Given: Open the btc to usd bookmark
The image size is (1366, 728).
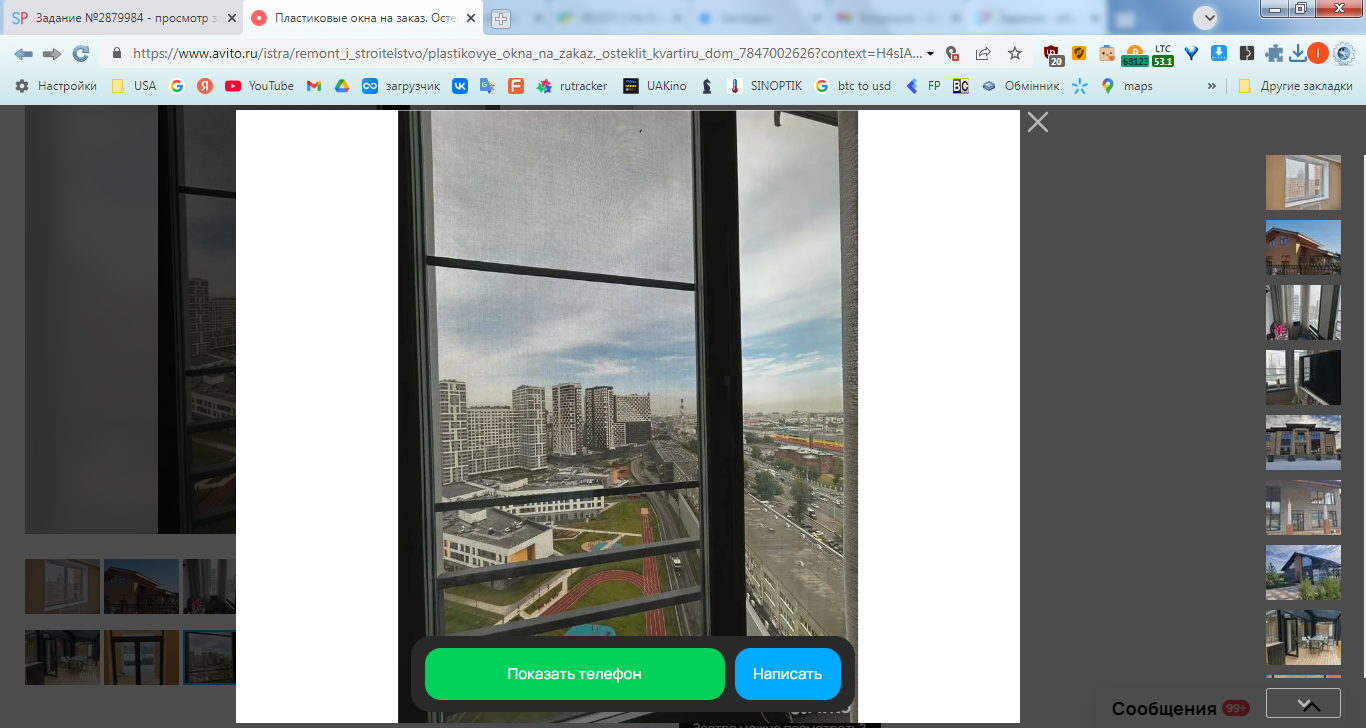Looking at the screenshot, I should pos(853,86).
